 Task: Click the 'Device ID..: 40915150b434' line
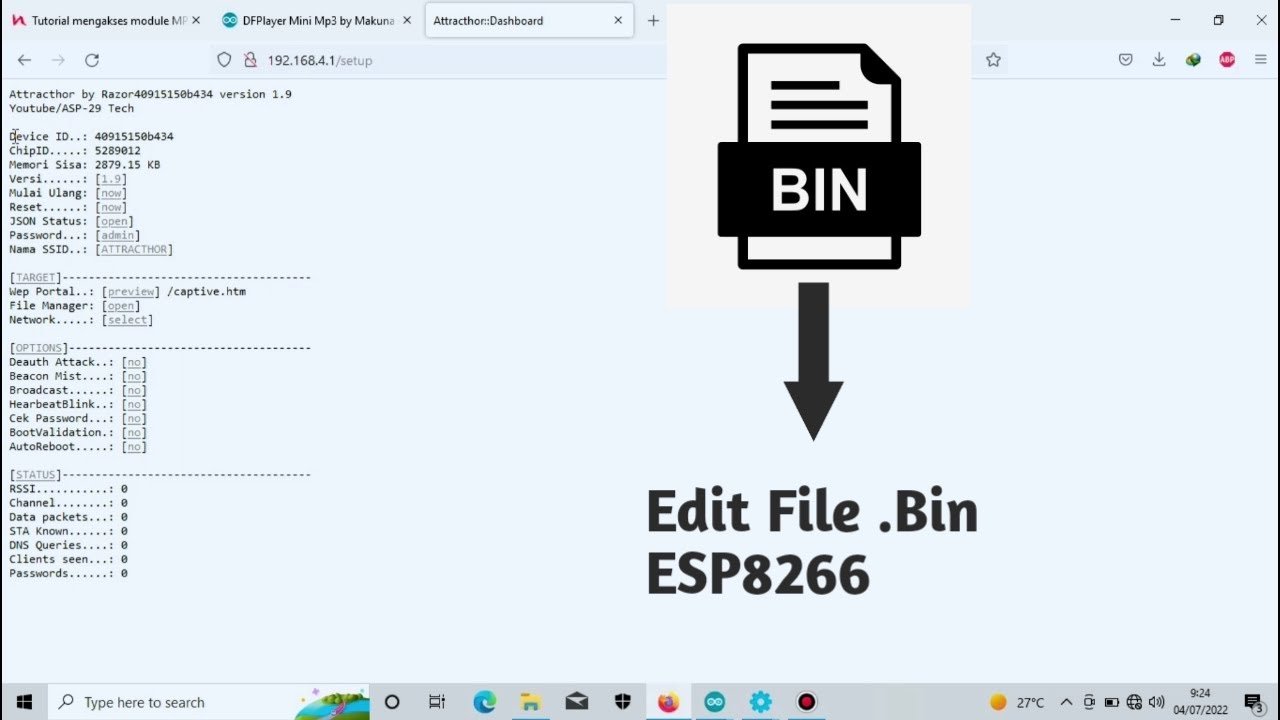point(91,136)
